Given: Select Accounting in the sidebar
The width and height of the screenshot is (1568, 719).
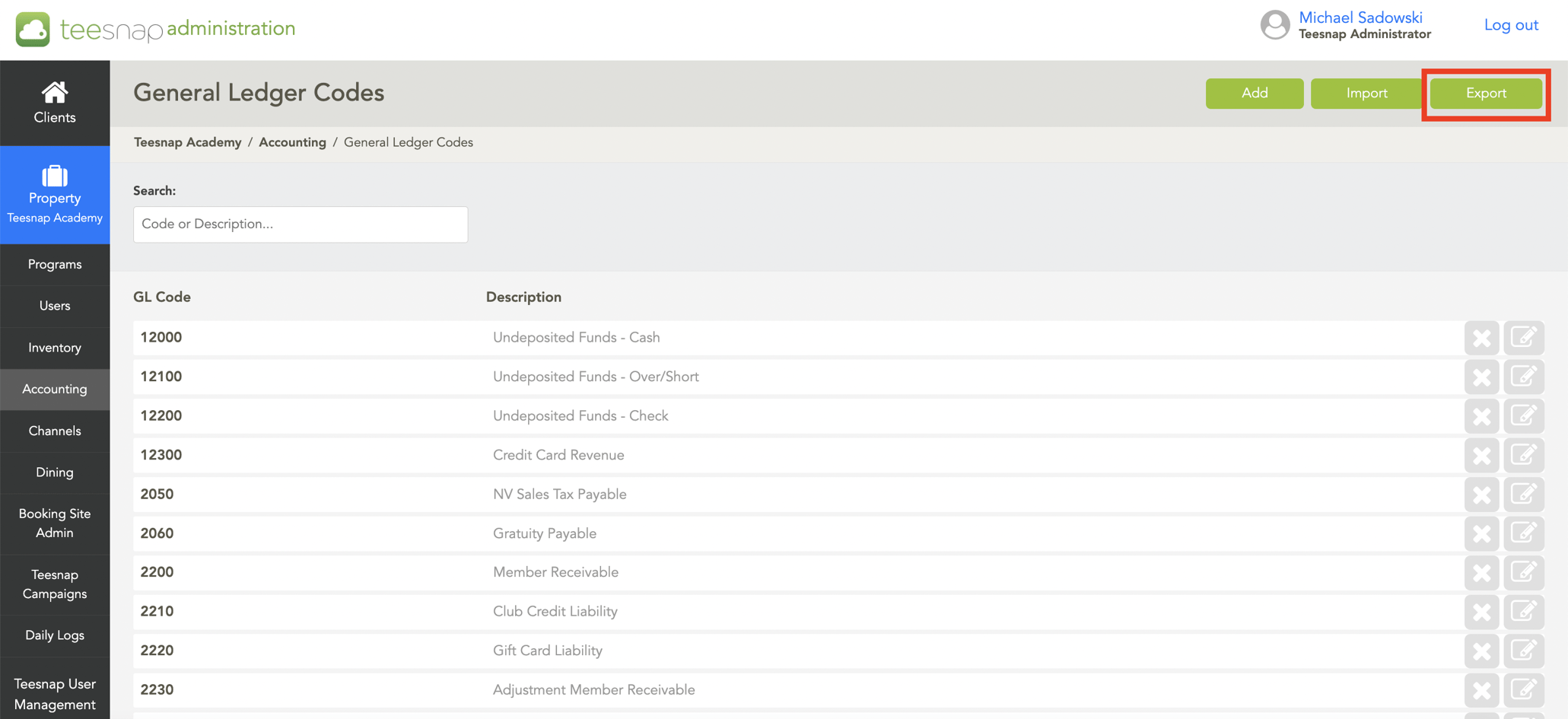Looking at the screenshot, I should pos(54,389).
